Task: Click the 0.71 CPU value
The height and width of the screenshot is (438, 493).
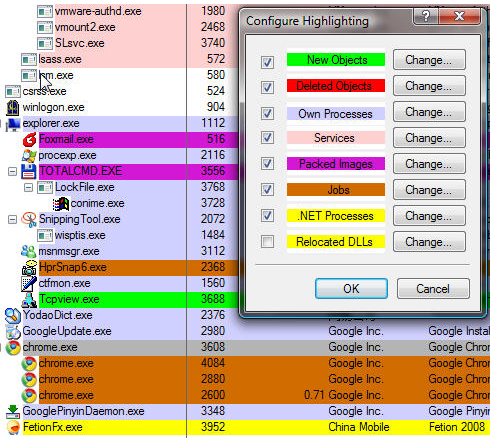Action: pyautogui.click(x=314, y=395)
